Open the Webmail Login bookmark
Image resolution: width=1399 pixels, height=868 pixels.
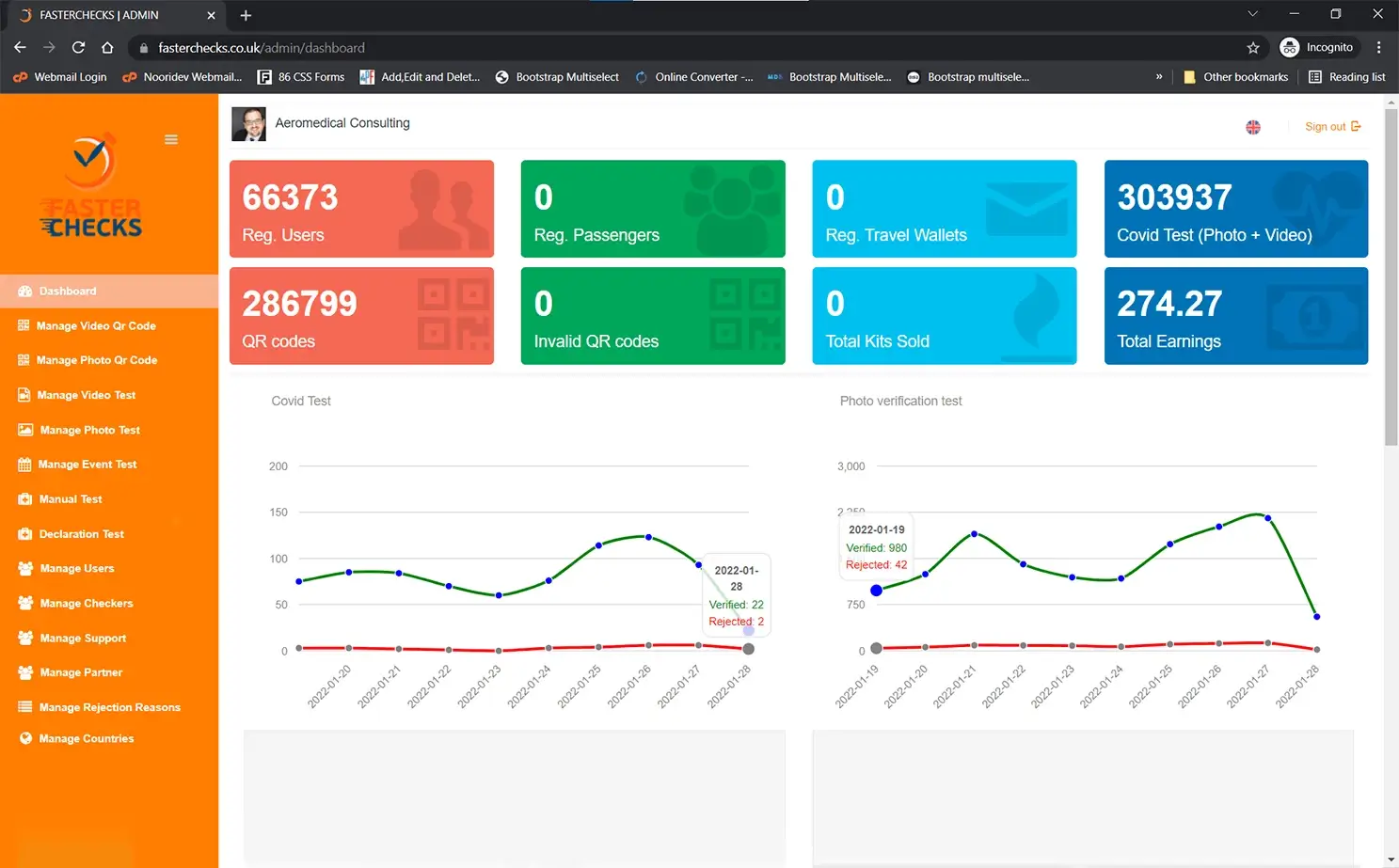point(59,77)
